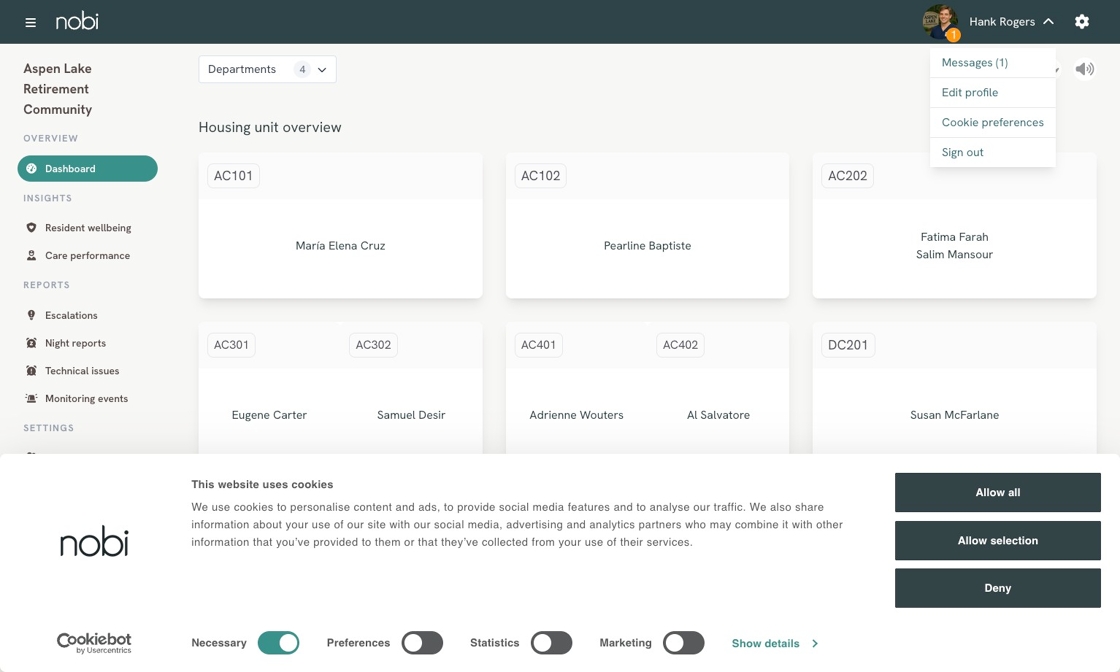Viewport: 1120px width, 672px height.
Task: Collapse the Hank Rogers user menu chevron
Action: pyautogui.click(x=1049, y=21)
